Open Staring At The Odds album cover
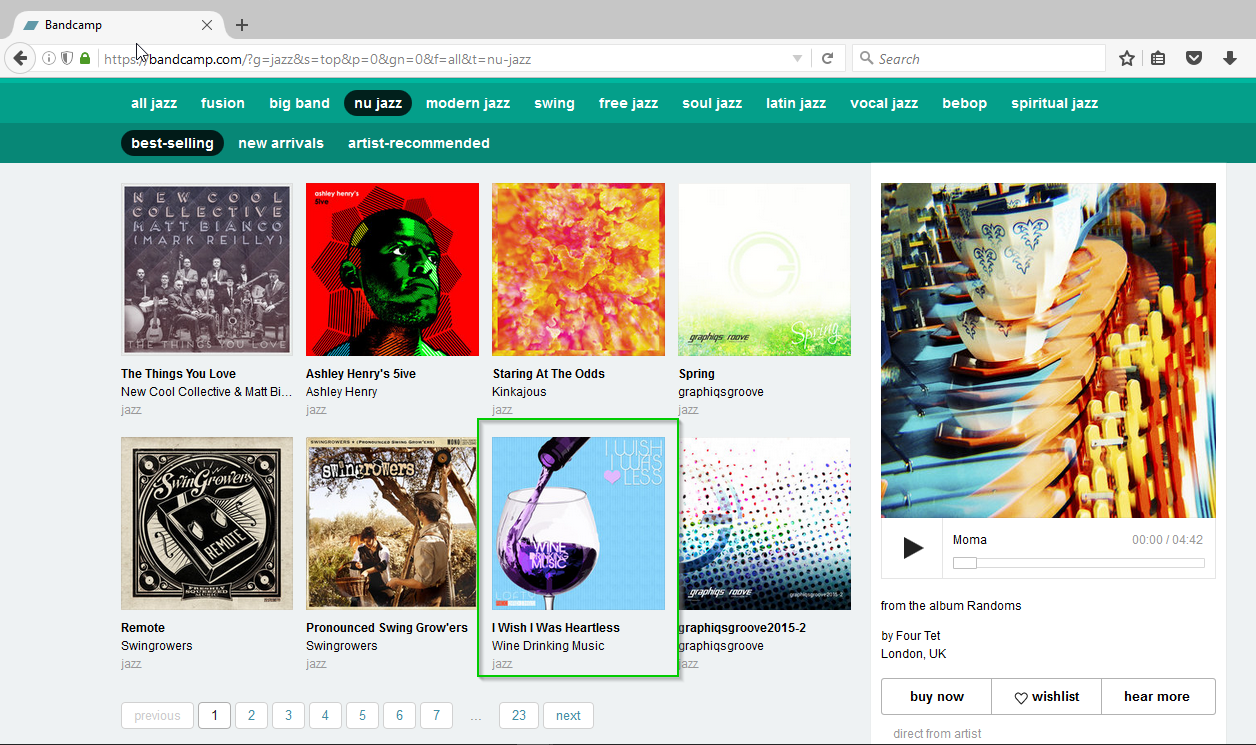 click(x=578, y=269)
